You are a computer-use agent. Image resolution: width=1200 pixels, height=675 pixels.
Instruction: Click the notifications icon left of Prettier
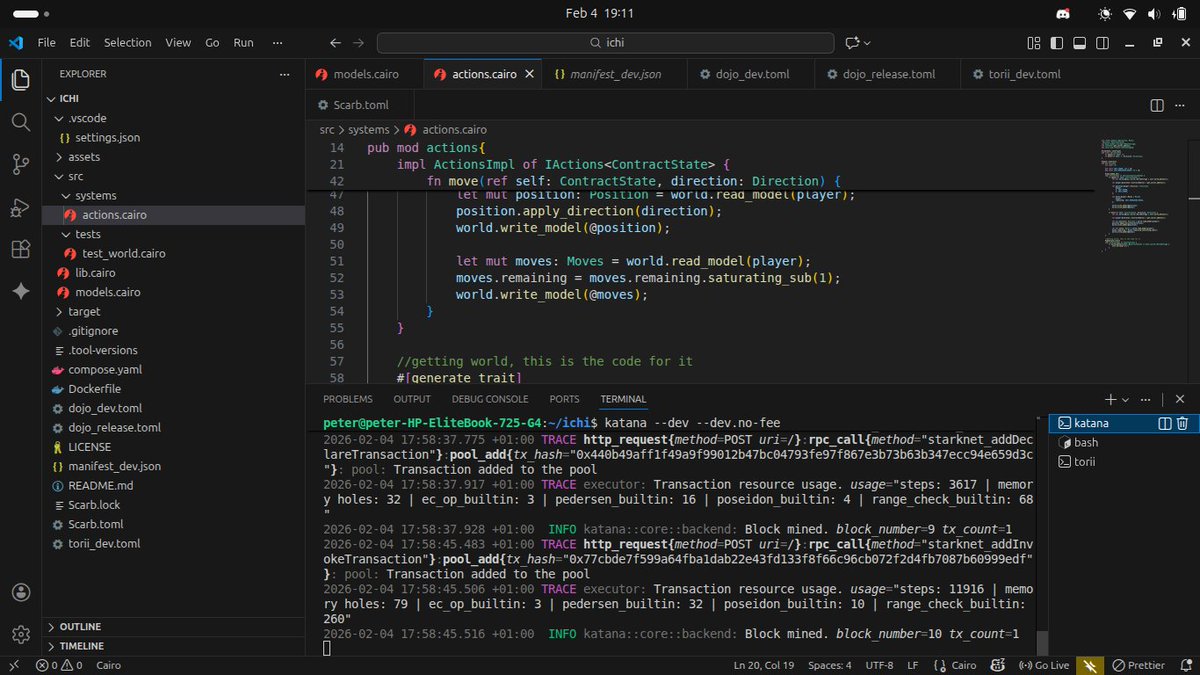(x=1092, y=665)
